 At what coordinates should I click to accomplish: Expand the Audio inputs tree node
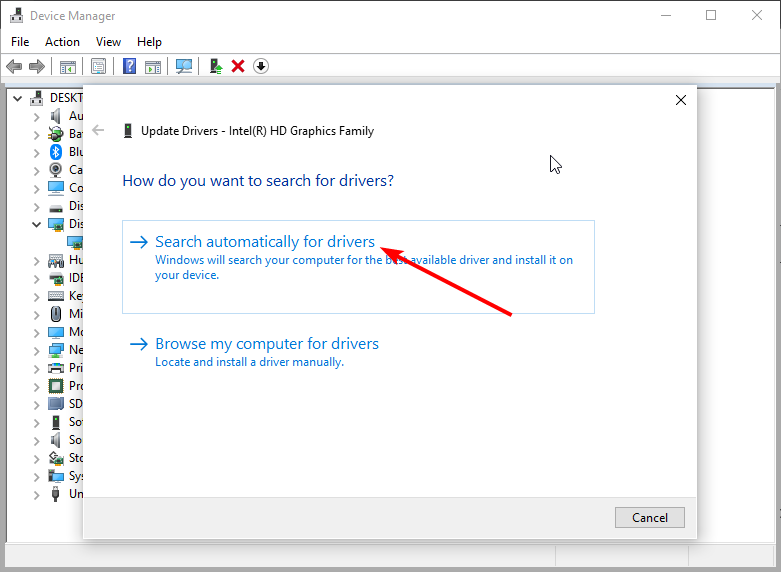(x=36, y=117)
